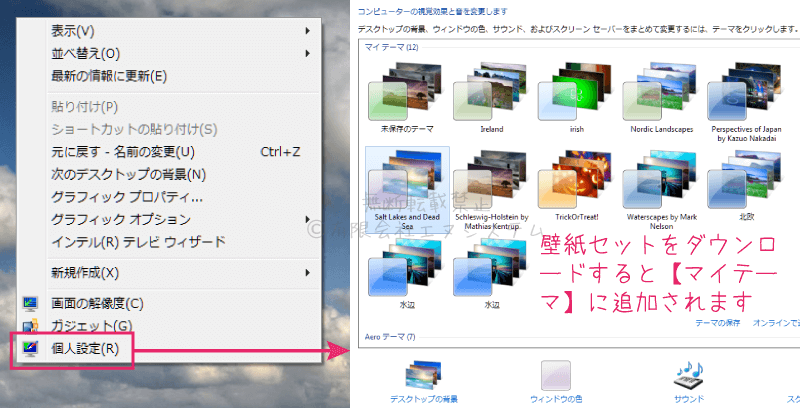Click the 個人設定 monitor icon
This screenshot has width=800, height=408.
(30, 349)
